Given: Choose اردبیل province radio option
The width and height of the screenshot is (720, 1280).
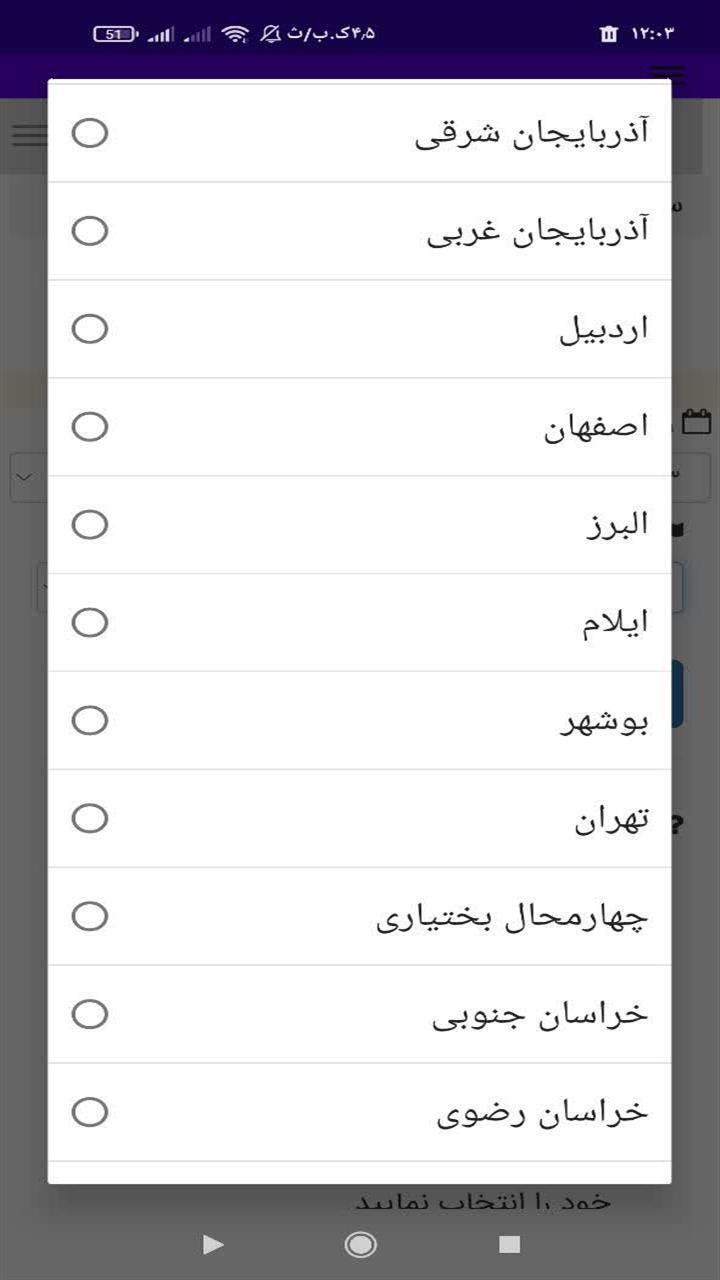Looking at the screenshot, I should (90, 329).
